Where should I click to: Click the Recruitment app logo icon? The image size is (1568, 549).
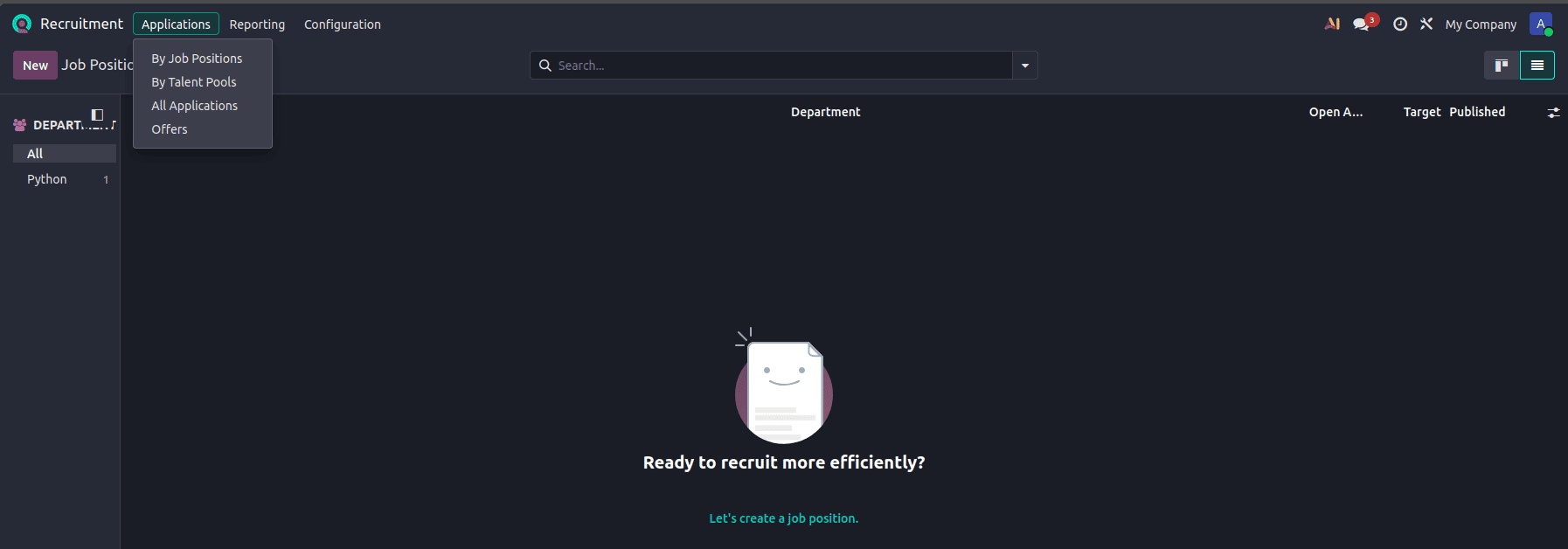[x=22, y=24]
